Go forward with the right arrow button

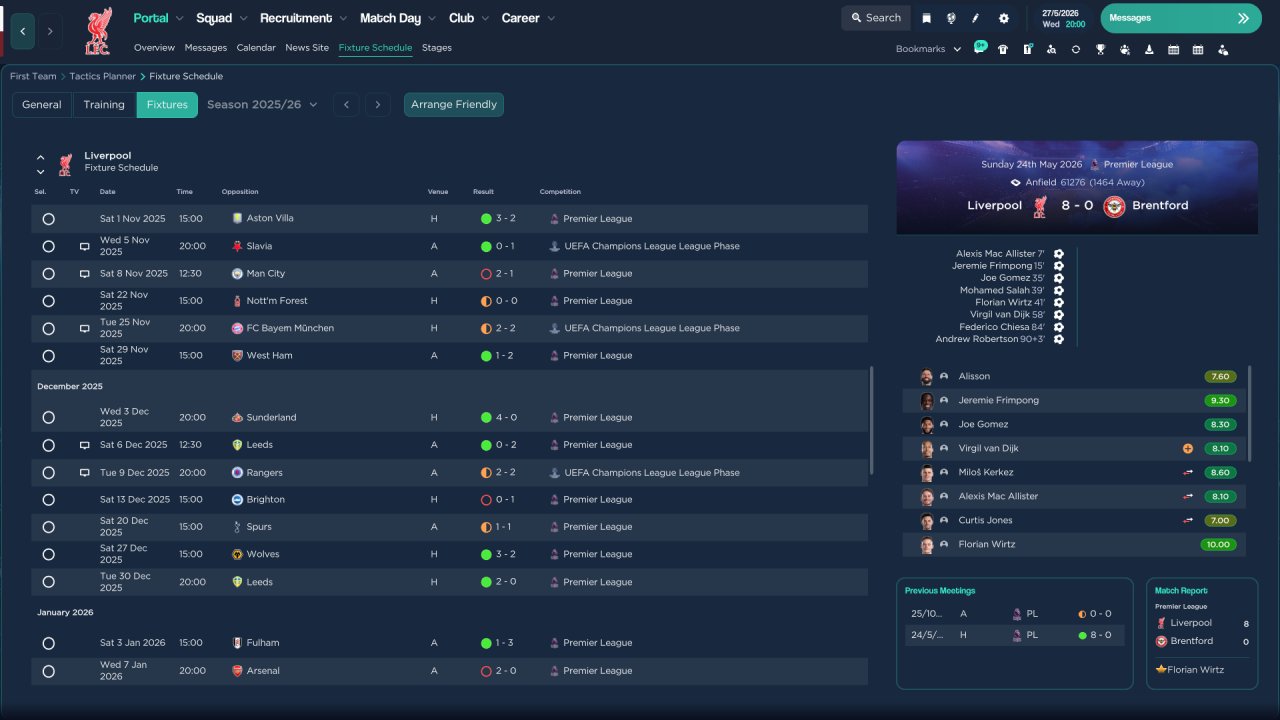[x=50, y=31]
